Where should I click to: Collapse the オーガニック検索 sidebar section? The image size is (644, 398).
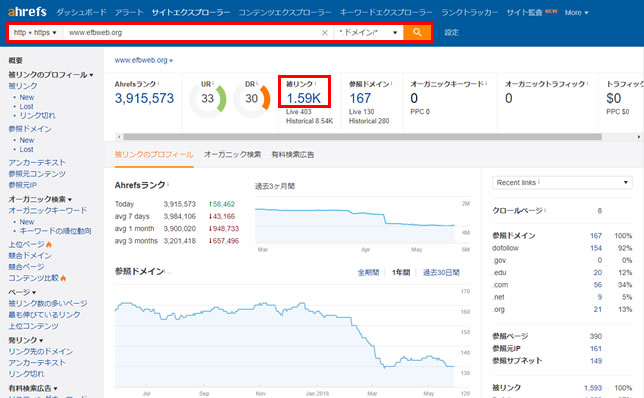coord(40,199)
